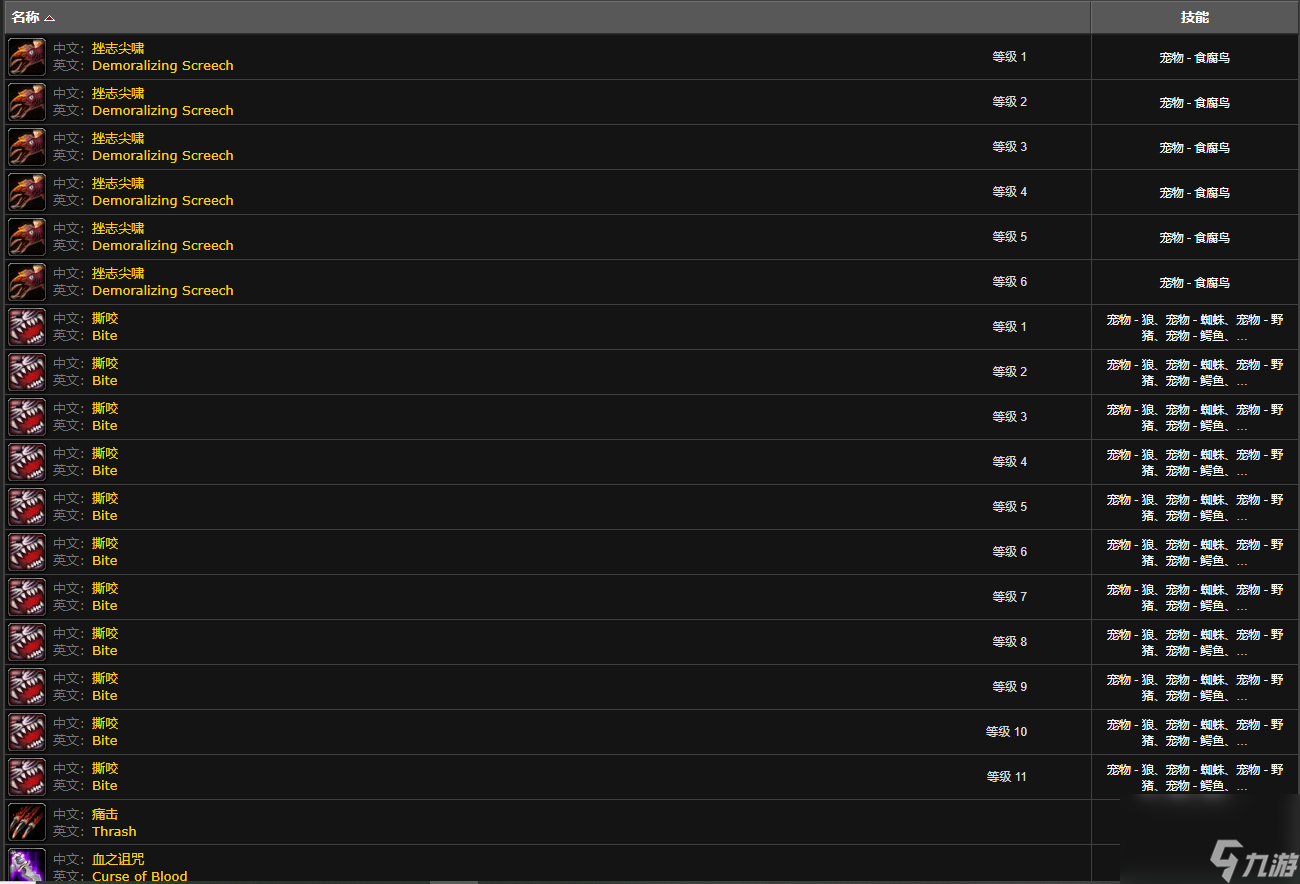Open Demoralizing Screech link for level 5
1300x884 pixels.
click(163, 246)
